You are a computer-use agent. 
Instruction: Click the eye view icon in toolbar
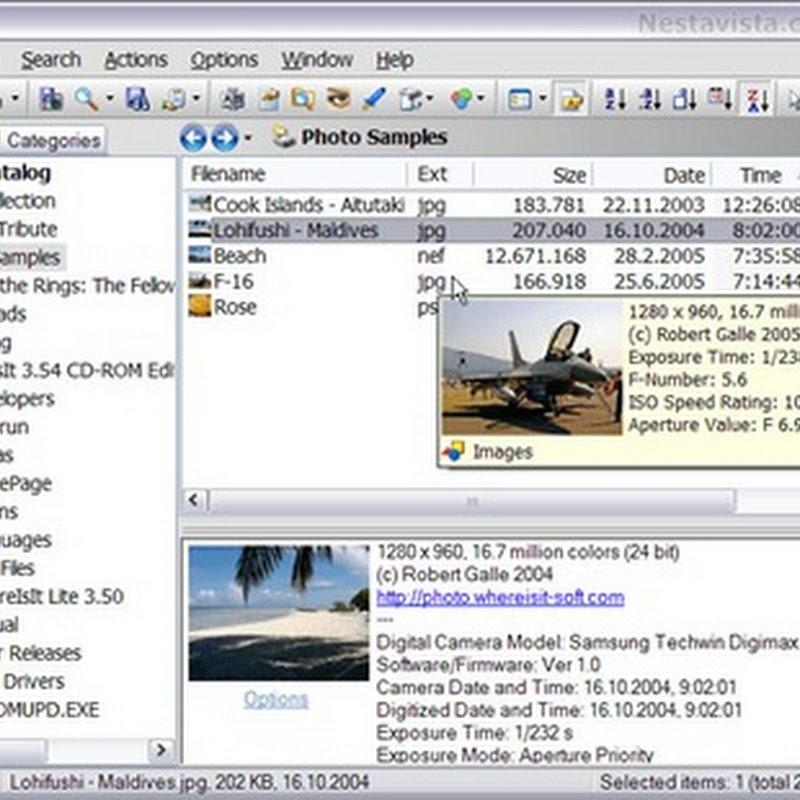coord(339,99)
